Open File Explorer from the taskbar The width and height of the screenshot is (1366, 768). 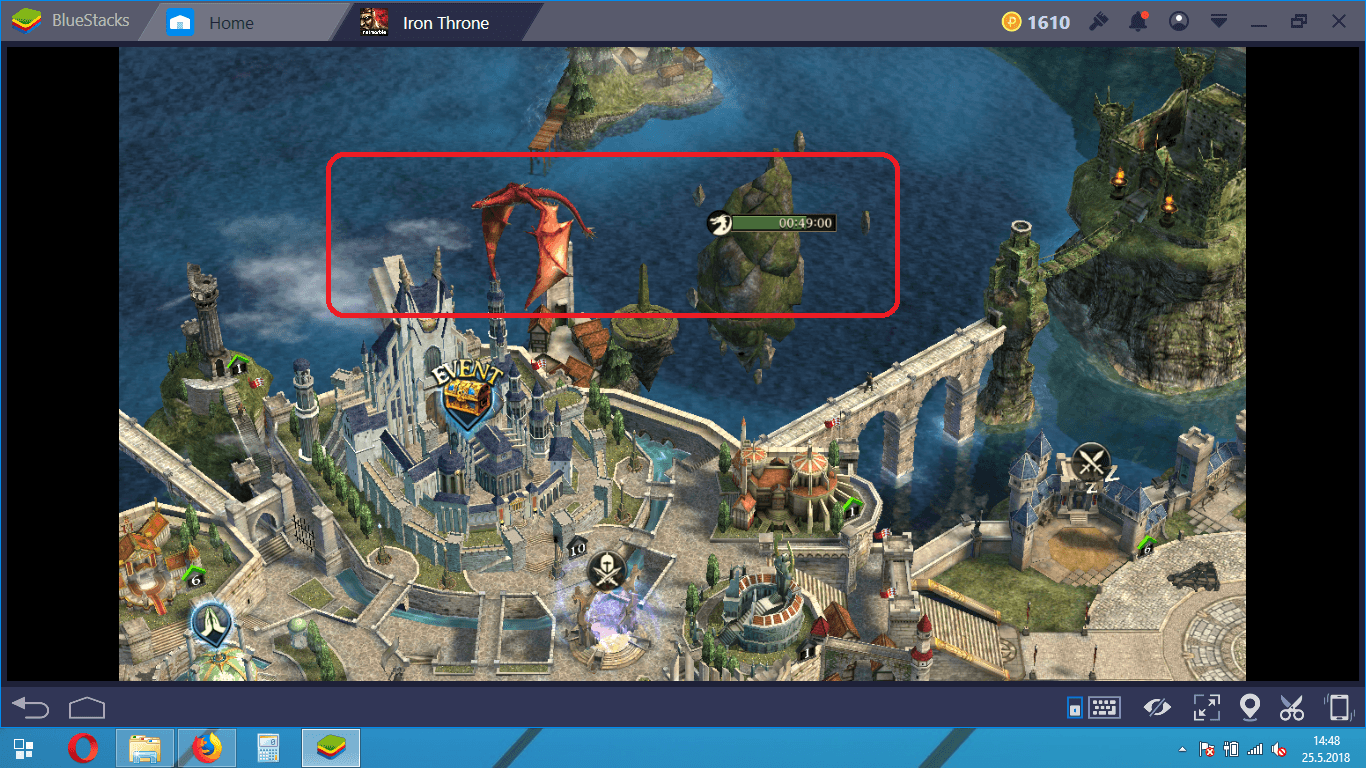145,748
